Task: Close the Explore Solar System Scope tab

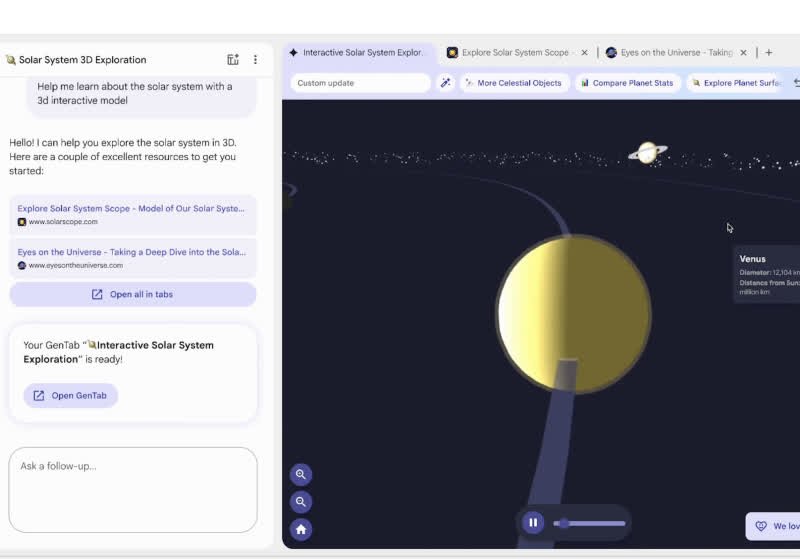Action: tap(583, 52)
